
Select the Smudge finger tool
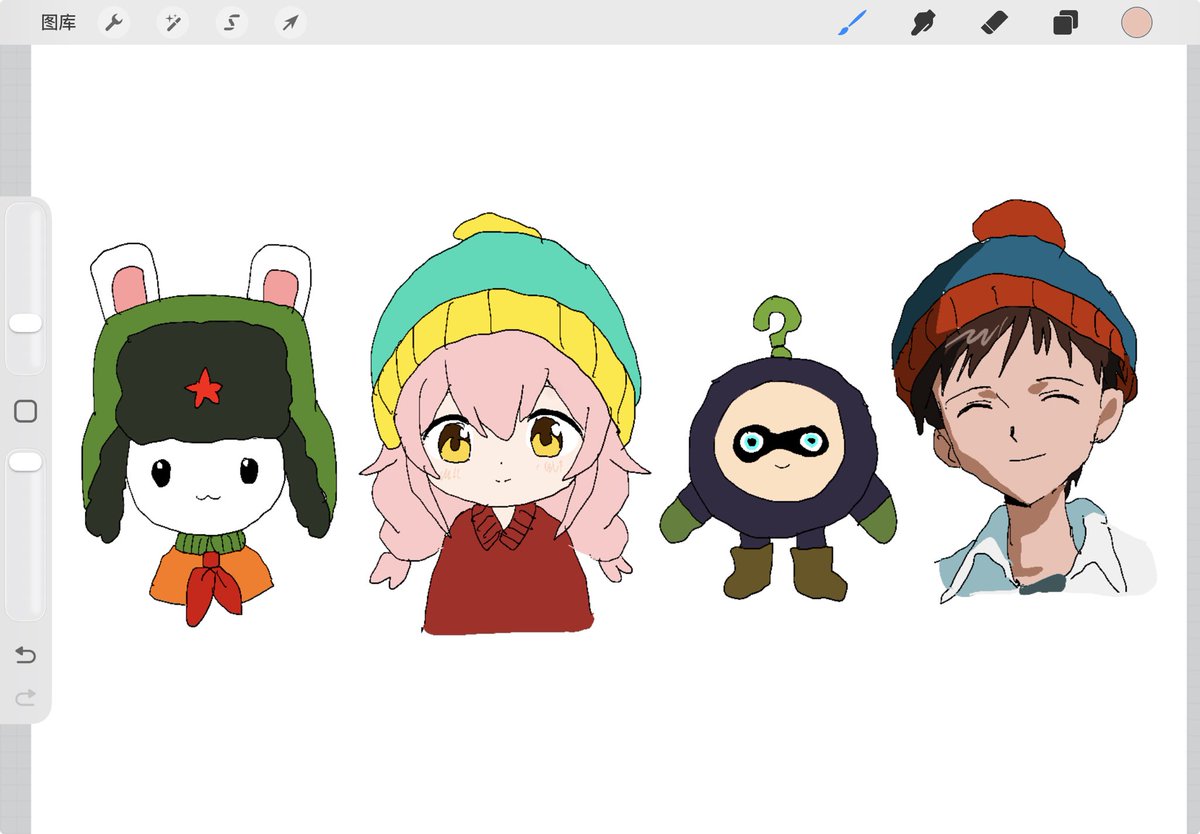[x=923, y=22]
